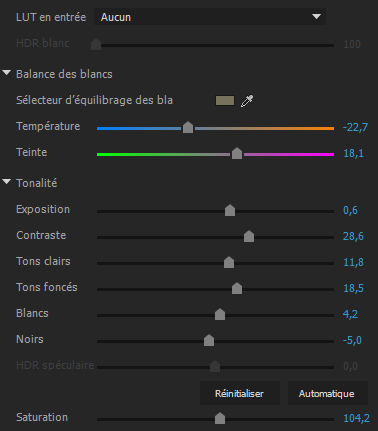This screenshot has height=431, width=378.
Task: Click the Saturation value 104,2
Action: [x=357, y=418]
